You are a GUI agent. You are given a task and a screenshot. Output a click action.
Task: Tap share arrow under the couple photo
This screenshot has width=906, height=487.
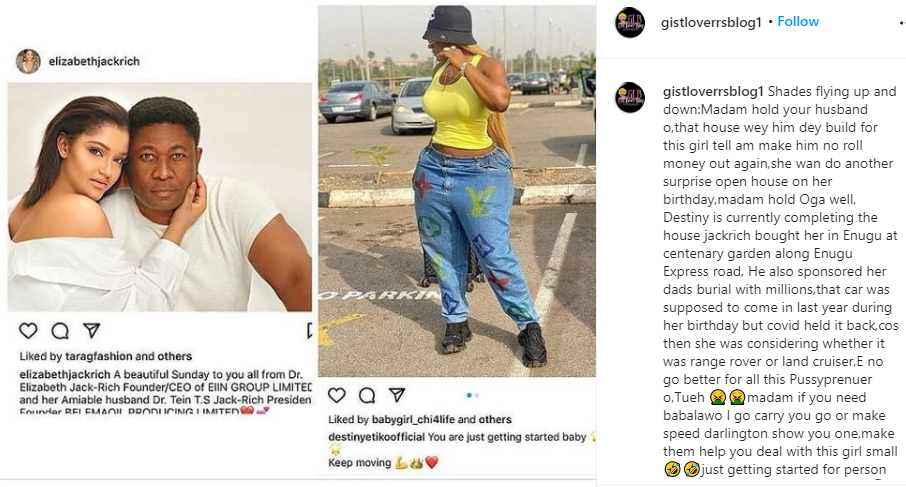91,330
